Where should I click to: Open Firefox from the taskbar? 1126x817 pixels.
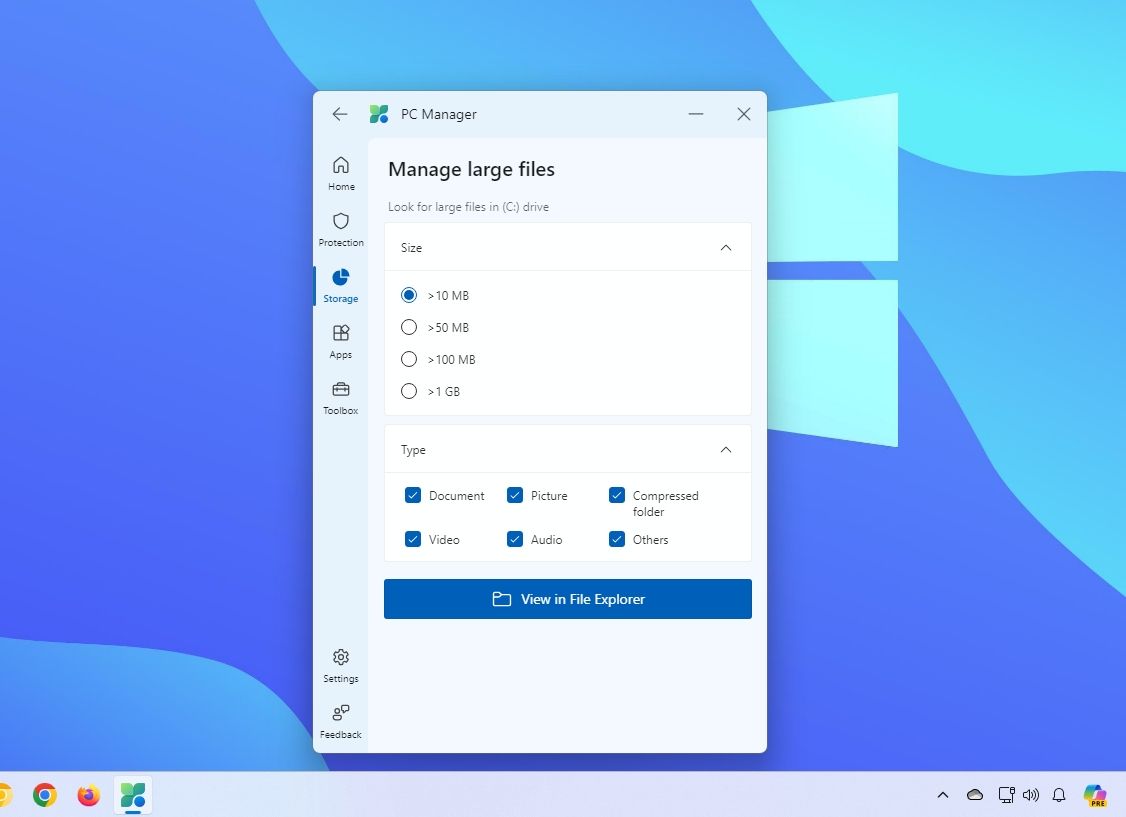click(x=88, y=795)
